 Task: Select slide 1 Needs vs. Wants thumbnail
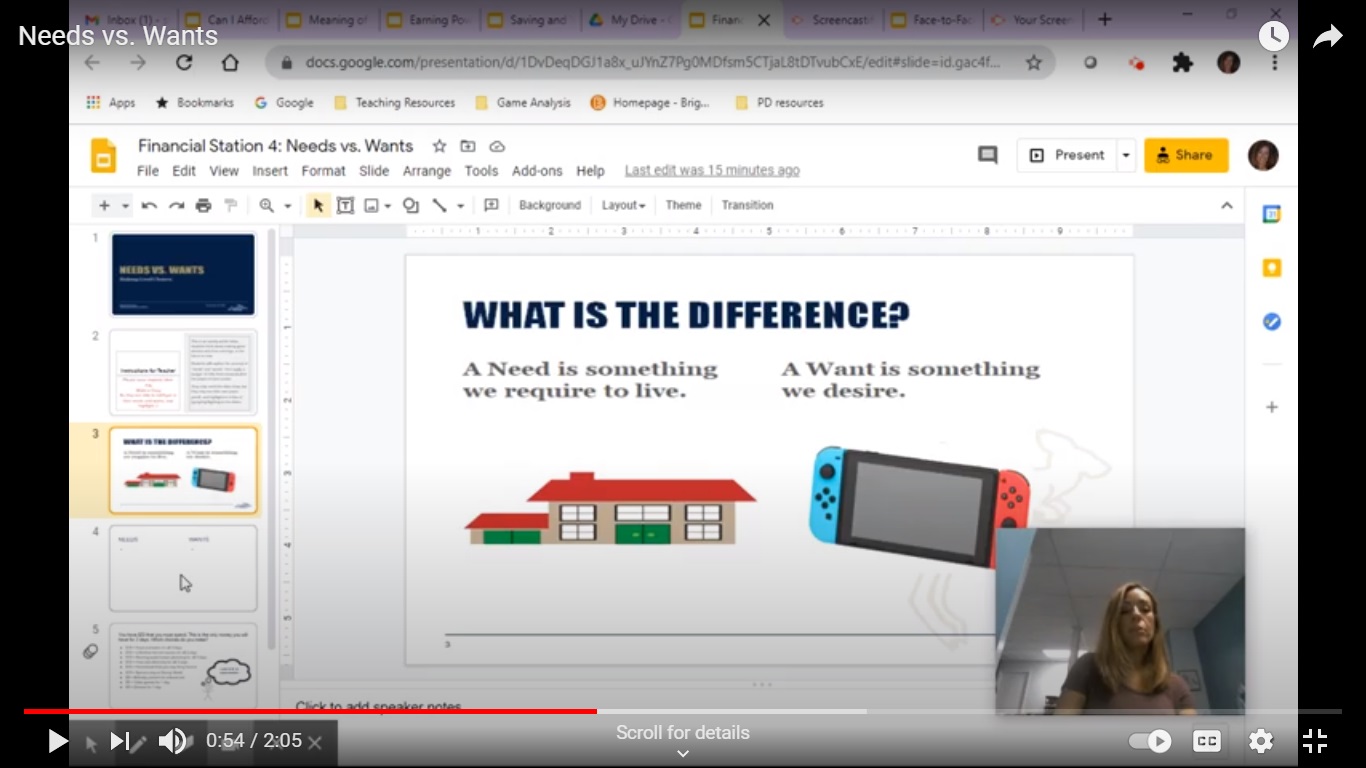coord(183,274)
